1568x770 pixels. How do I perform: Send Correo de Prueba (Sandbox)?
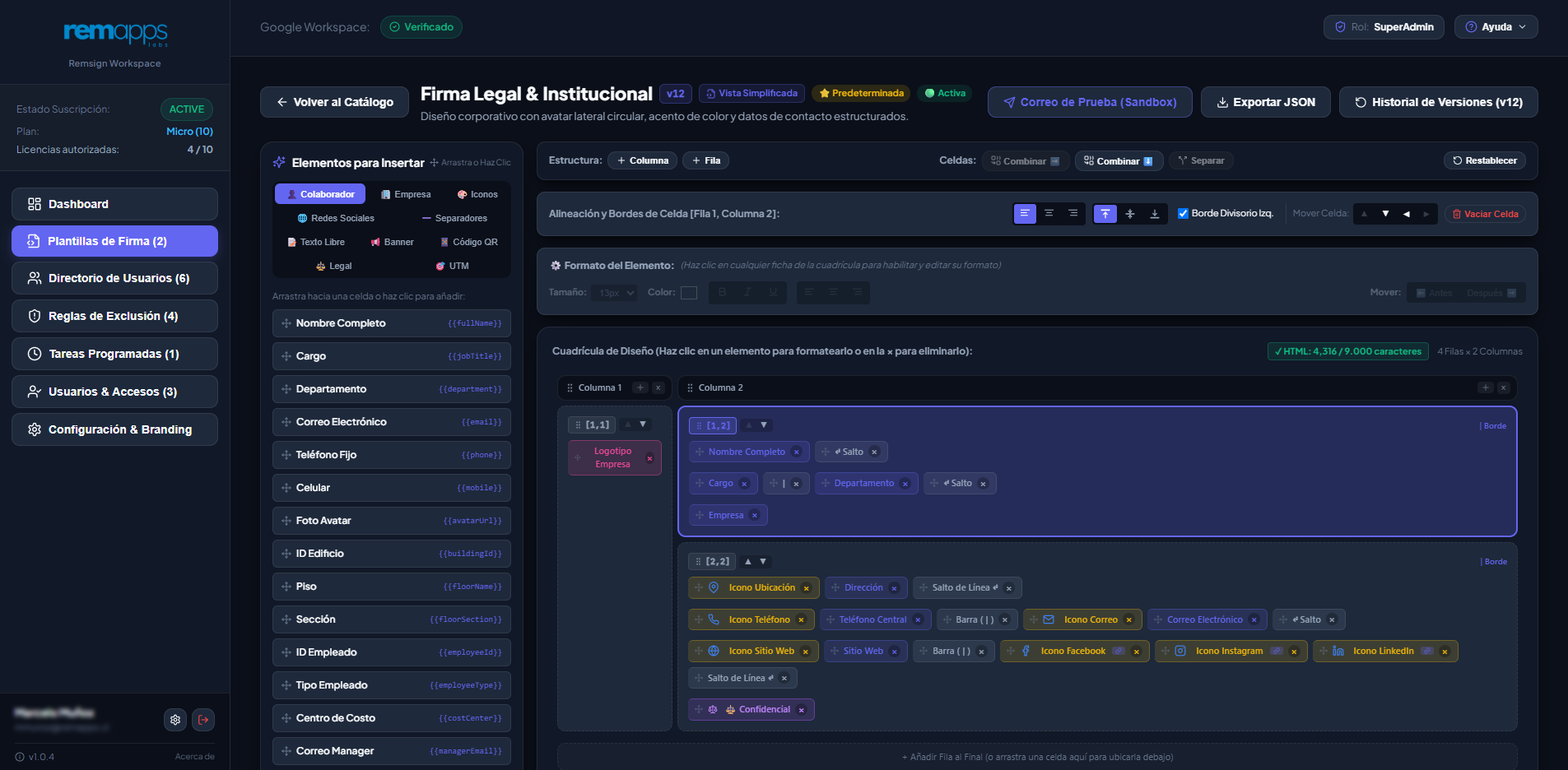[x=1090, y=102]
